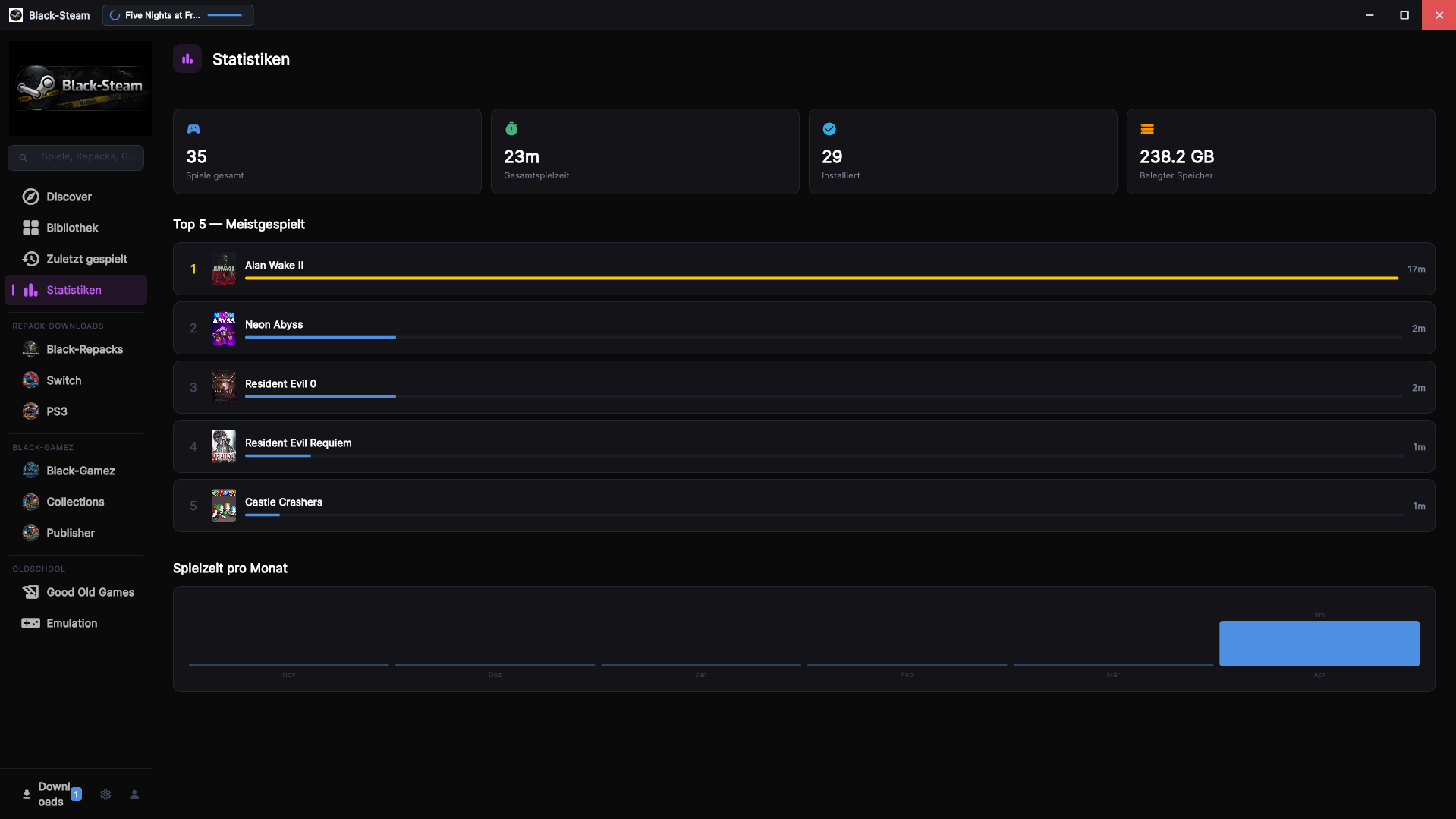Click the Switch sidebar icon

click(30, 380)
